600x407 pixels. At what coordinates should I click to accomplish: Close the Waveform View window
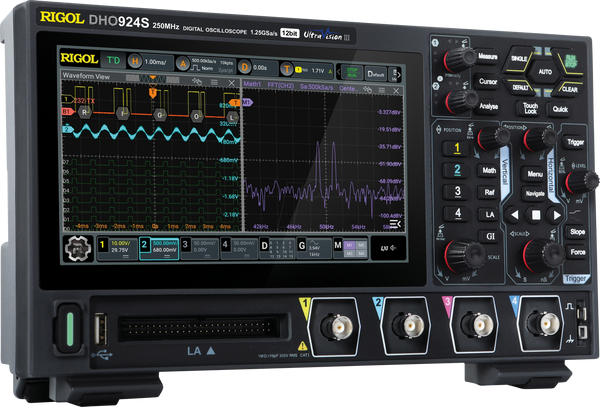pyautogui.click(x=231, y=83)
